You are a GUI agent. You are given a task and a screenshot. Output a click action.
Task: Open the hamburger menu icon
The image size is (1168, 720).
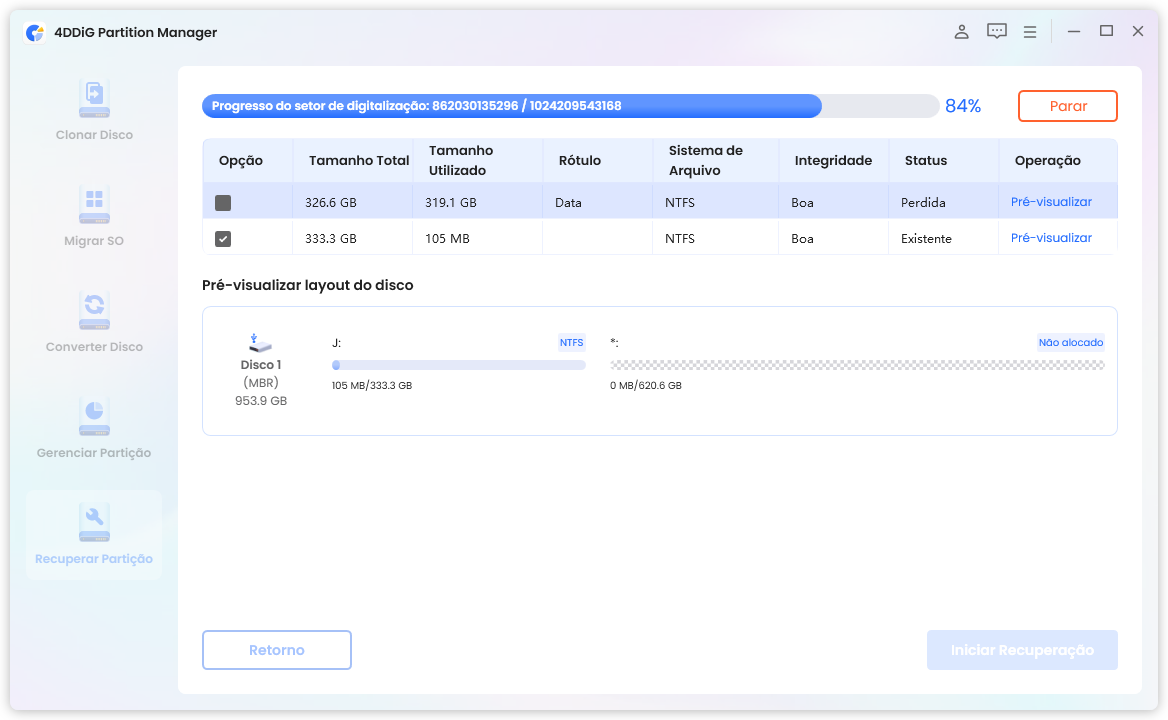point(1030,32)
